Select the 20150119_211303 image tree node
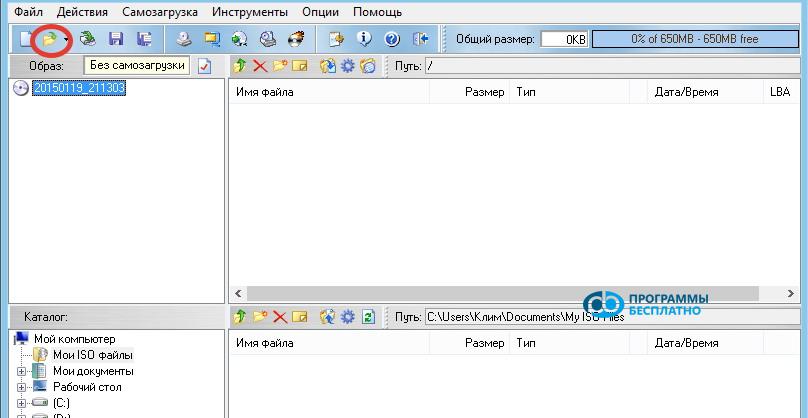808x418 pixels. tap(79, 88)
